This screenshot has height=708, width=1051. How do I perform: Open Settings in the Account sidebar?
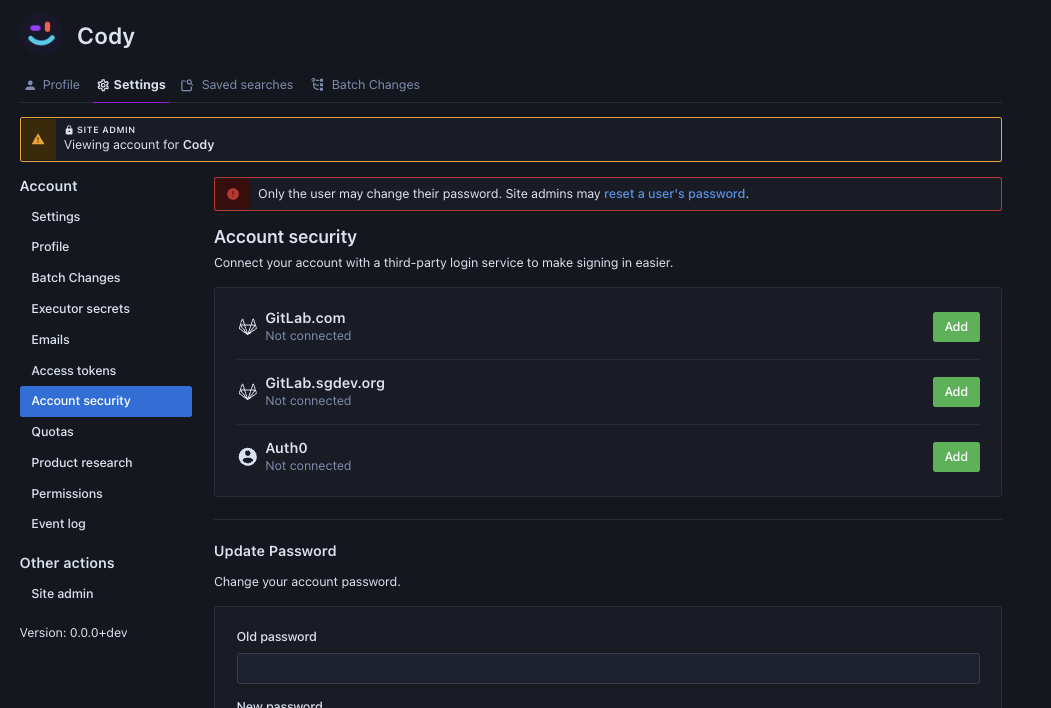coord(106,217)
